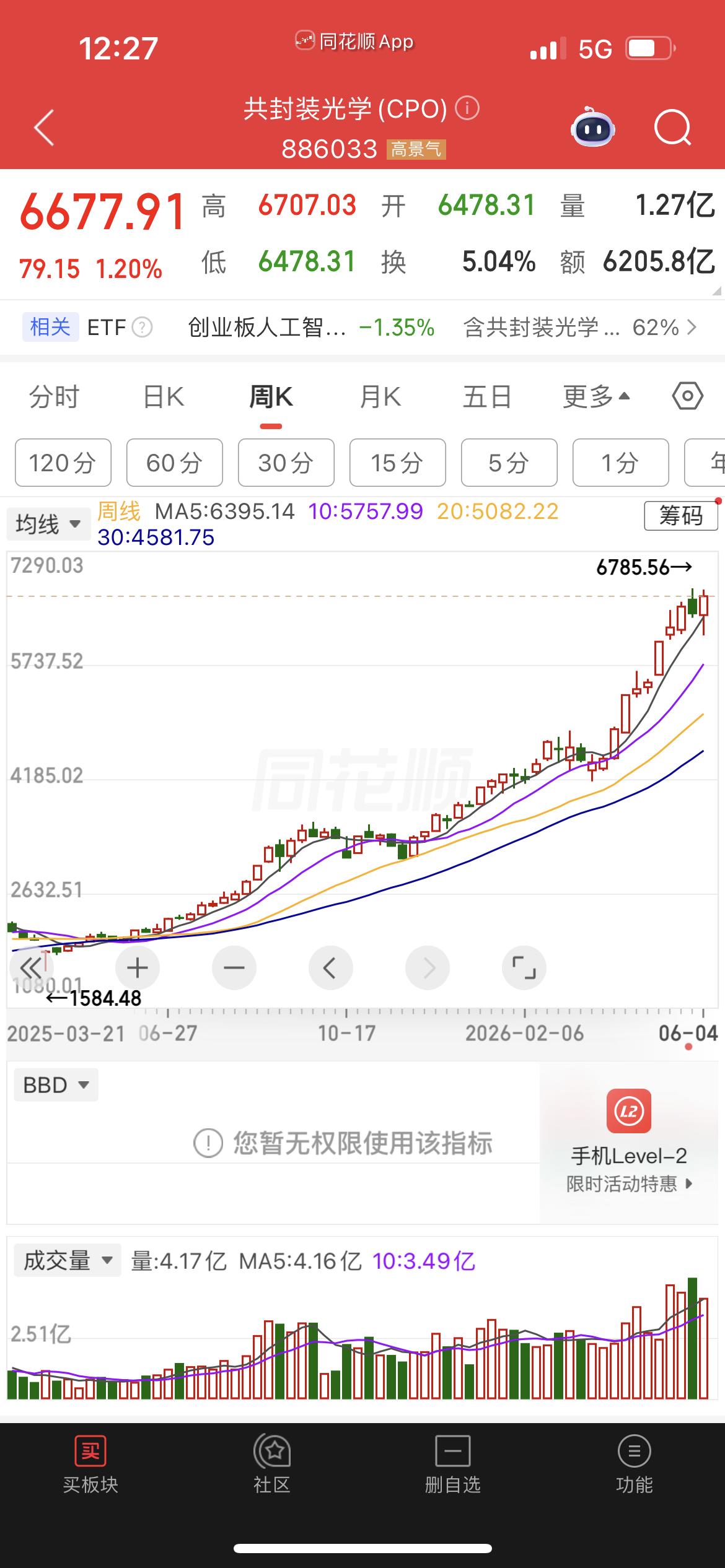Viewport: 725px width, 1568px height.
Task: Tap 6785.56 high price marker
Action: (x=644, y=567)
